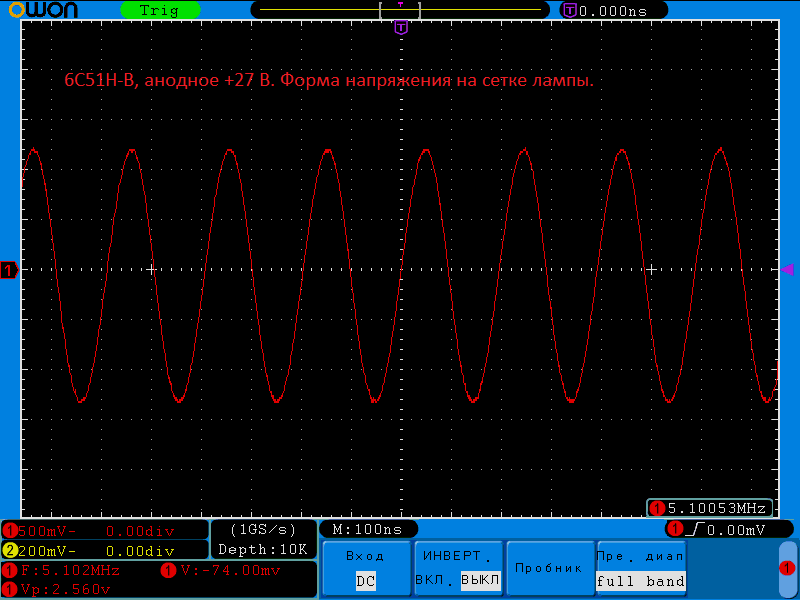Screen dimensions: 800x600
Task: Click the frequency counter readout 5.10053MHz
Action: coord(710,508)
